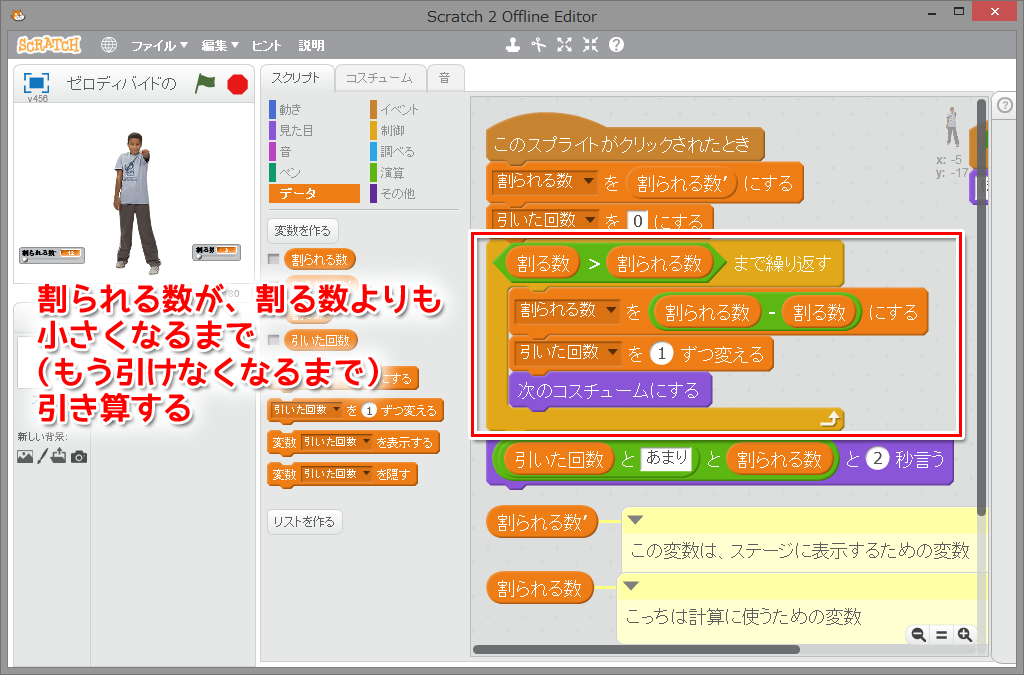
Task: Open variable dropdown in the 引いた回数 set-to-0 block
Action: 590,220
